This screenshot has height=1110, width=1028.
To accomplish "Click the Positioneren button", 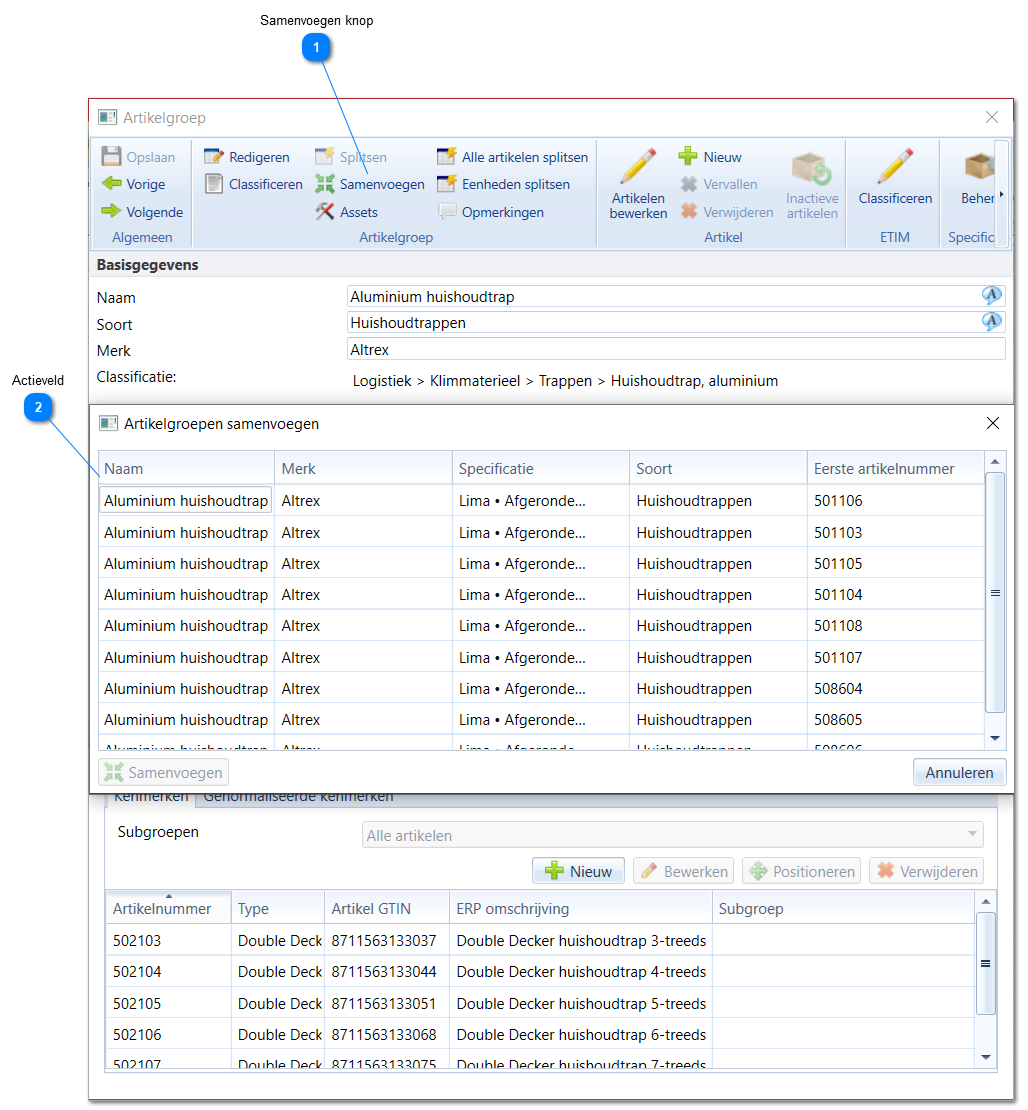I will 801,871.
